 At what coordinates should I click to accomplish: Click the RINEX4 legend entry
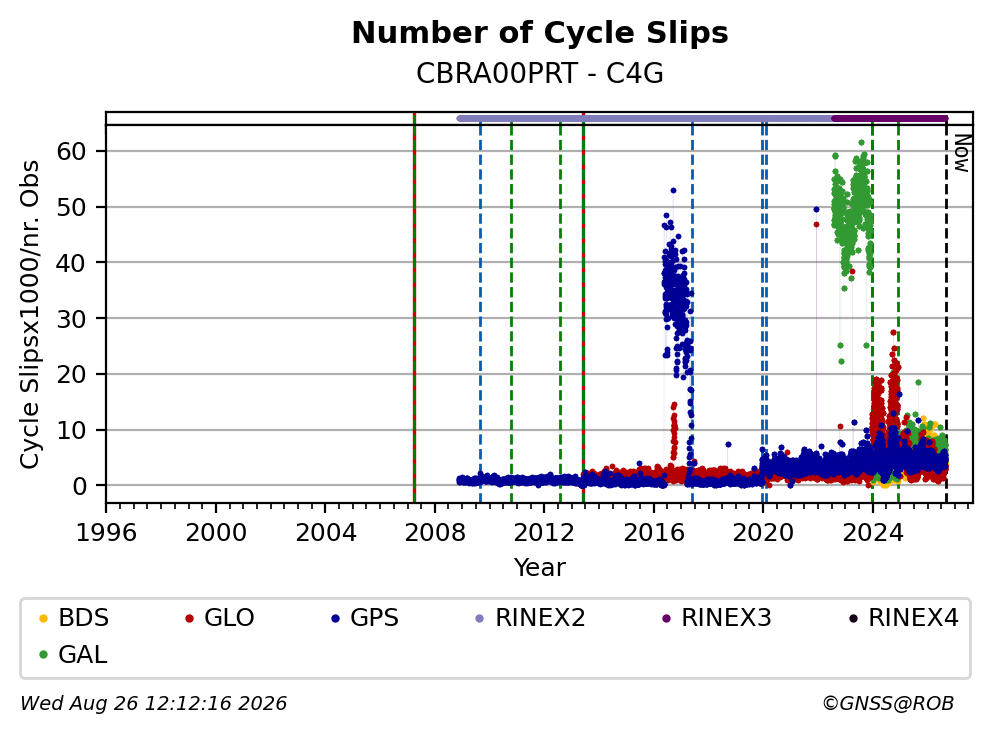point(903,618)
